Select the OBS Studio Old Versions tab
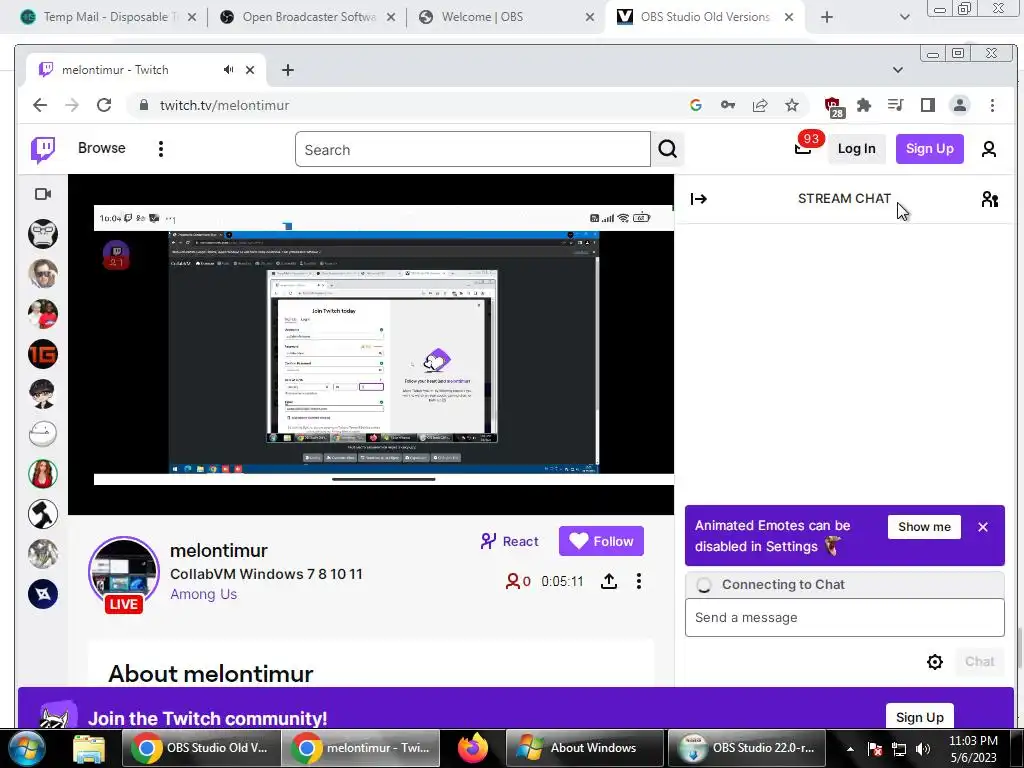 pyautogui.click(x=705, y=17)
